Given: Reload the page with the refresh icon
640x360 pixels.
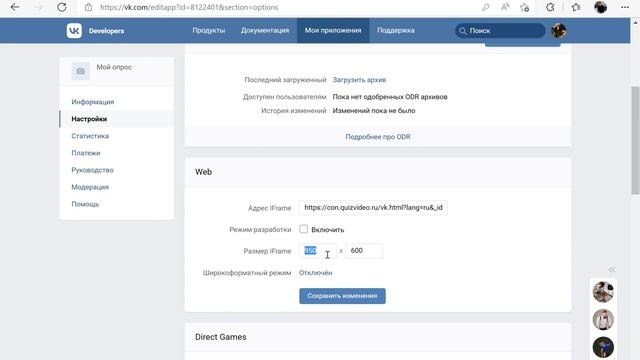Looking at the screenshot, I should 62,7.
